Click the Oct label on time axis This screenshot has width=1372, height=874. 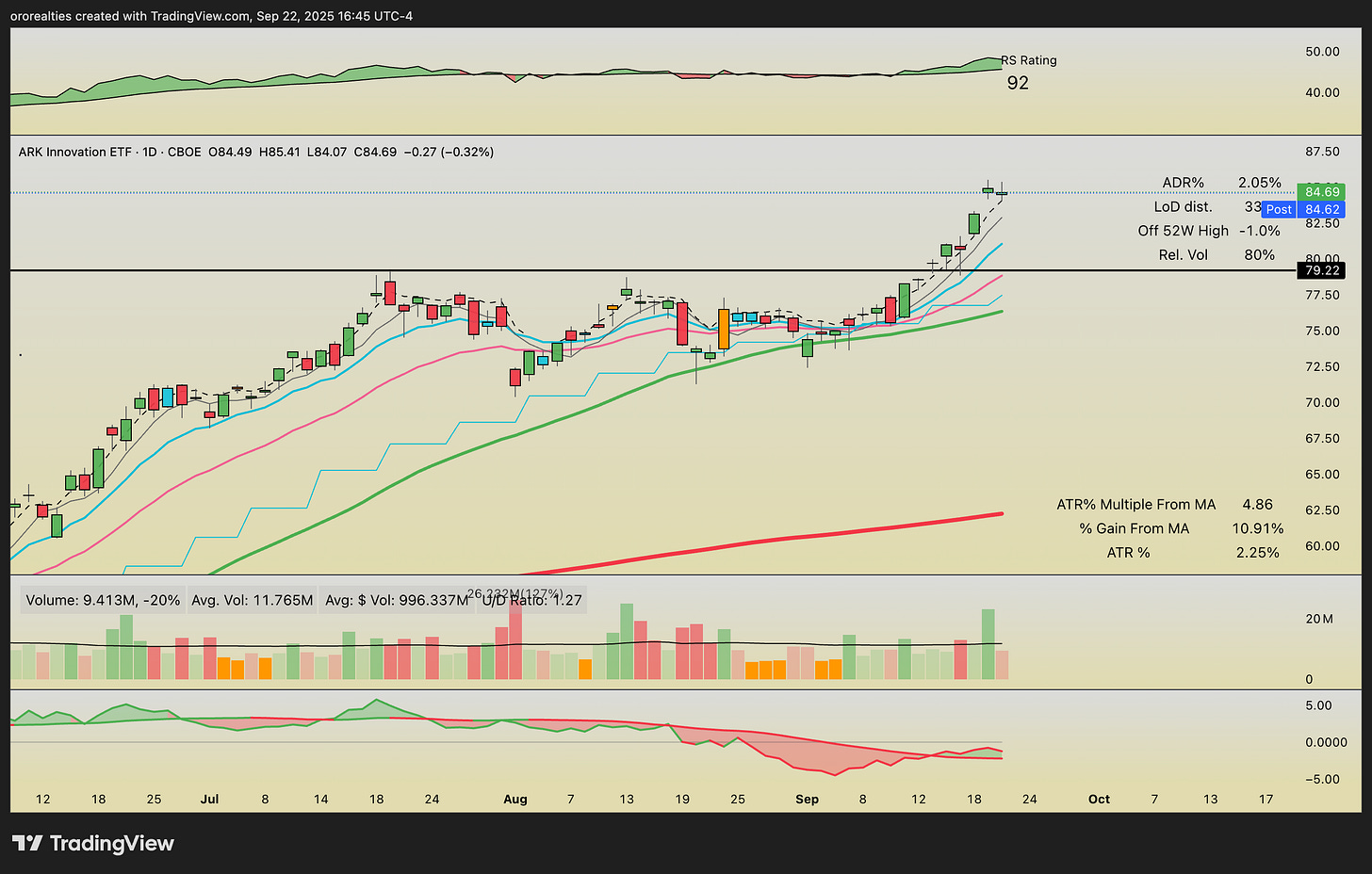1099,799
